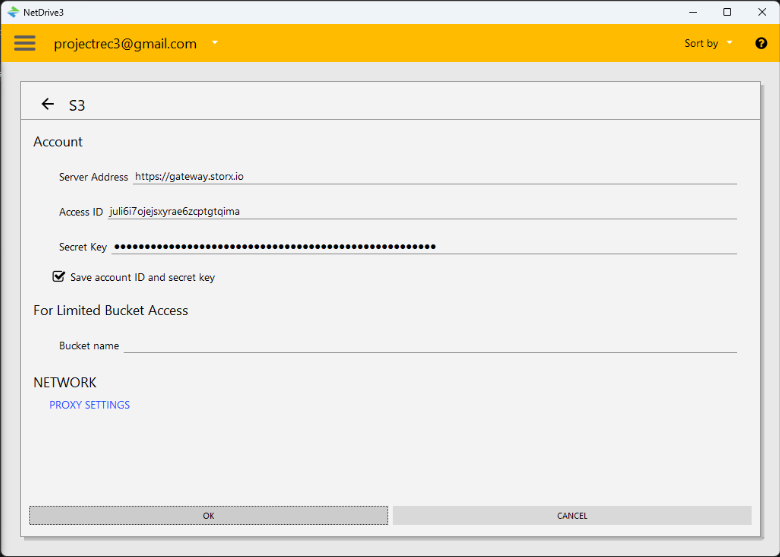This screenshot has height=557, width=780.
Task: Click the Secret Key label
Action: [x=83, y=247]
